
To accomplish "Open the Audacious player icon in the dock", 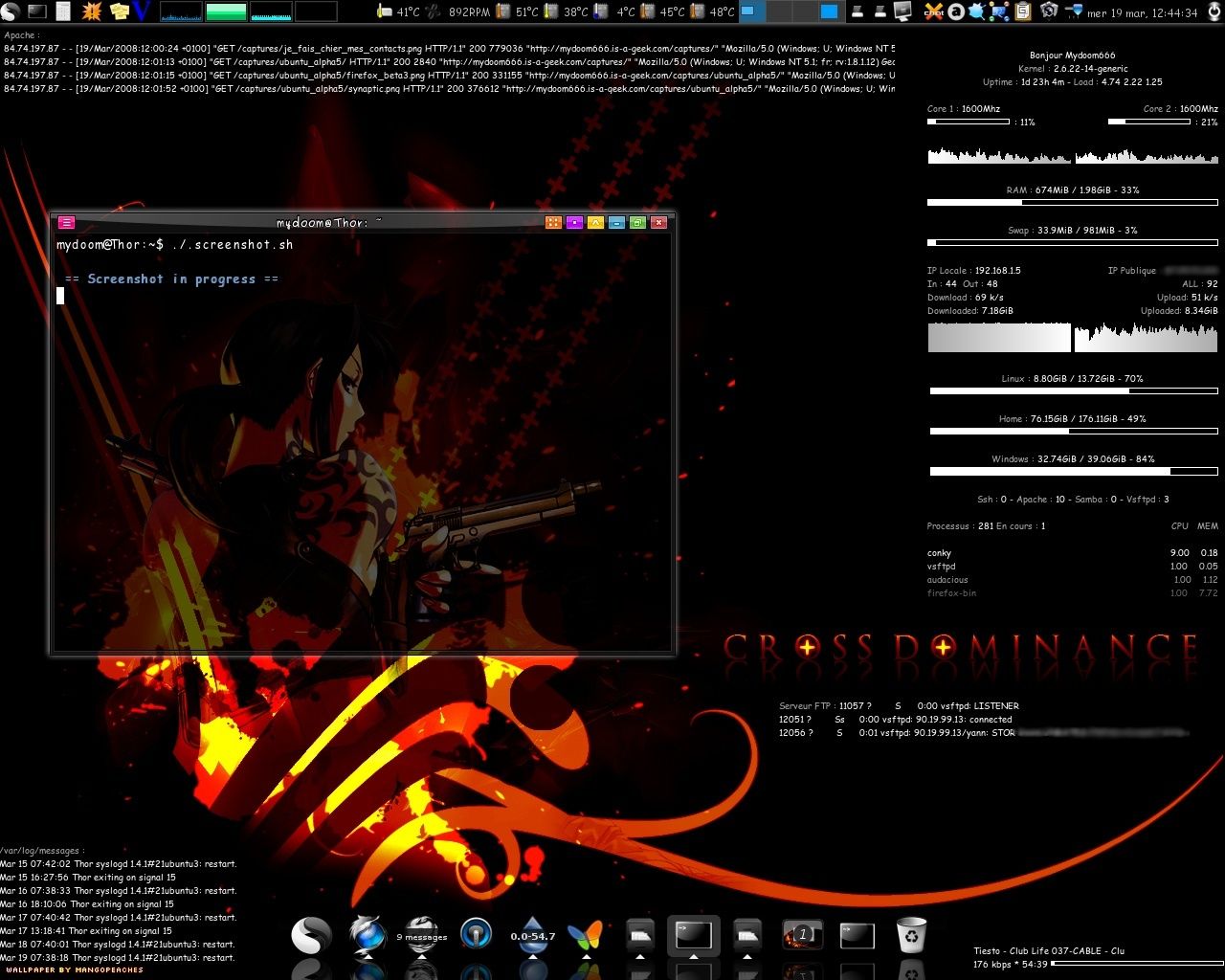I will 476,933.
